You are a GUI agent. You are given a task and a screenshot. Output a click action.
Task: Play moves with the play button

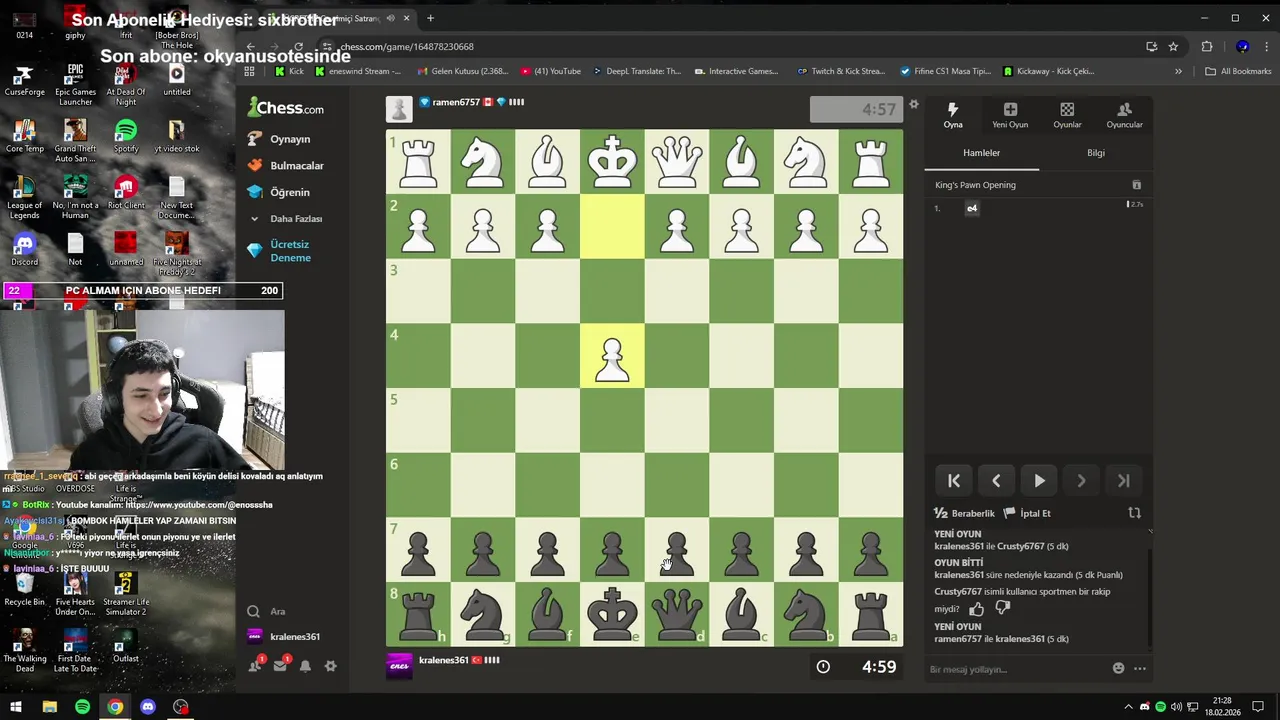tap(1039, 481)
